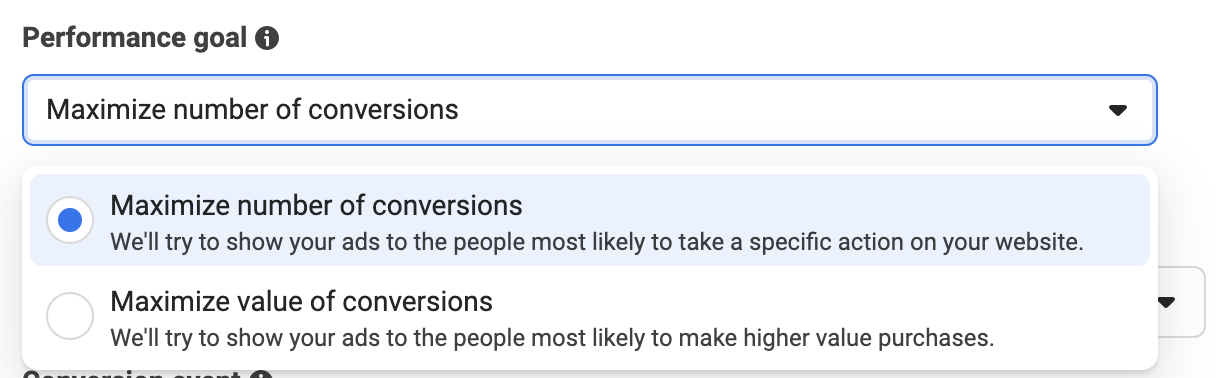The image size is (1218, 378).
Task: Click empty space right of Maximize value option
Action: point(1070,317)
